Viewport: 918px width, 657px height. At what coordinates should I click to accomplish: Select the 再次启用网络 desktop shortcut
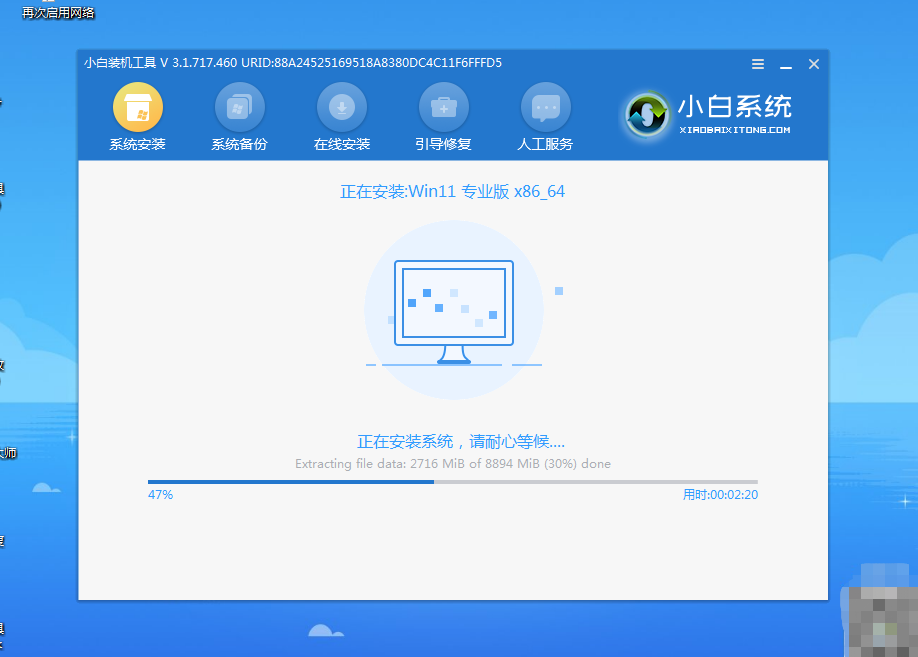coord(58,13)
